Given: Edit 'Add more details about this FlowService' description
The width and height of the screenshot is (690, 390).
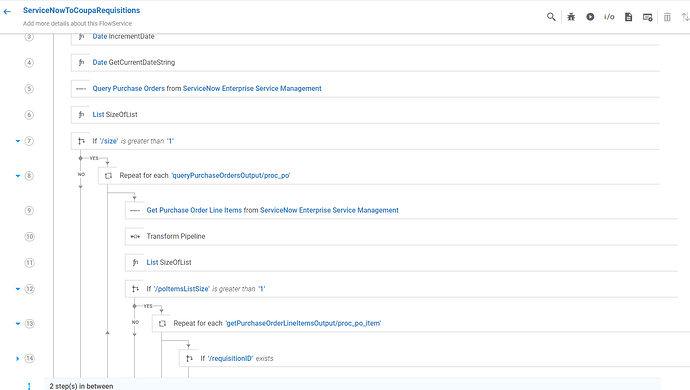Looking at the screenshot, I should tap(77, 24).
